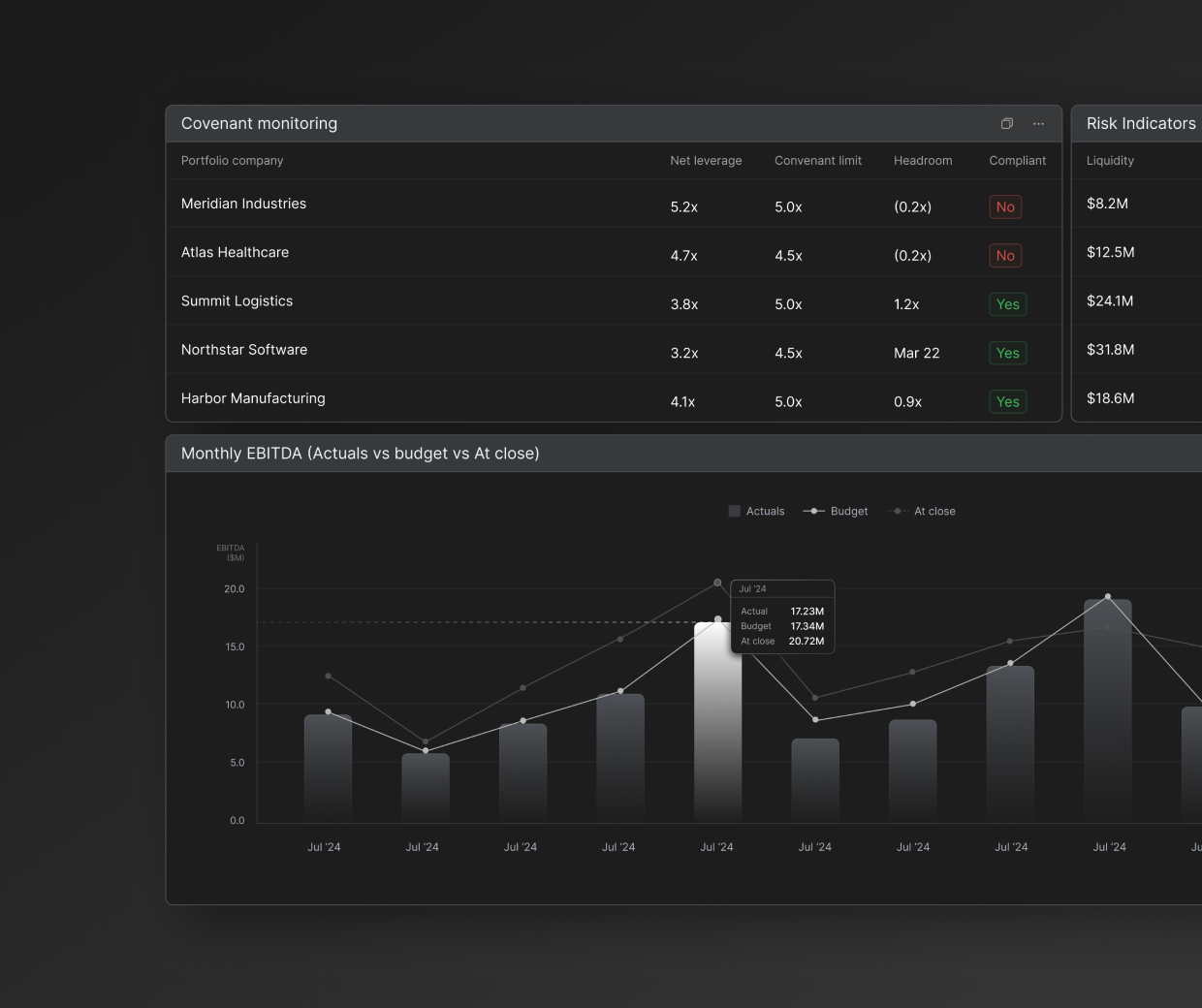
Task: Sort by Portfolio company column header
Action: (x=232, y=161)
